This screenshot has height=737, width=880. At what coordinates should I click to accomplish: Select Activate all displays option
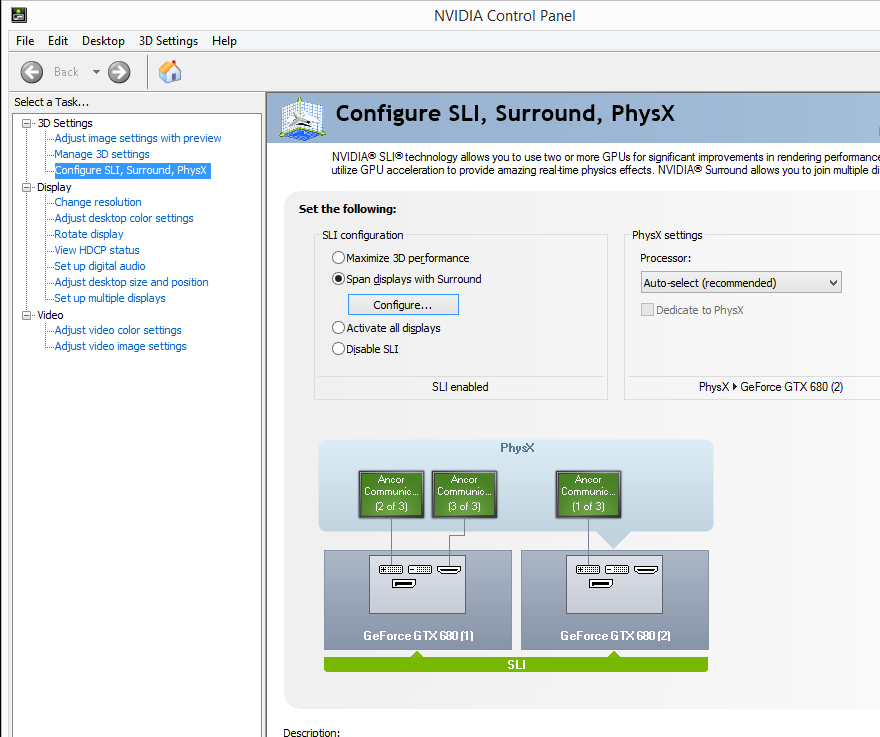386,328
